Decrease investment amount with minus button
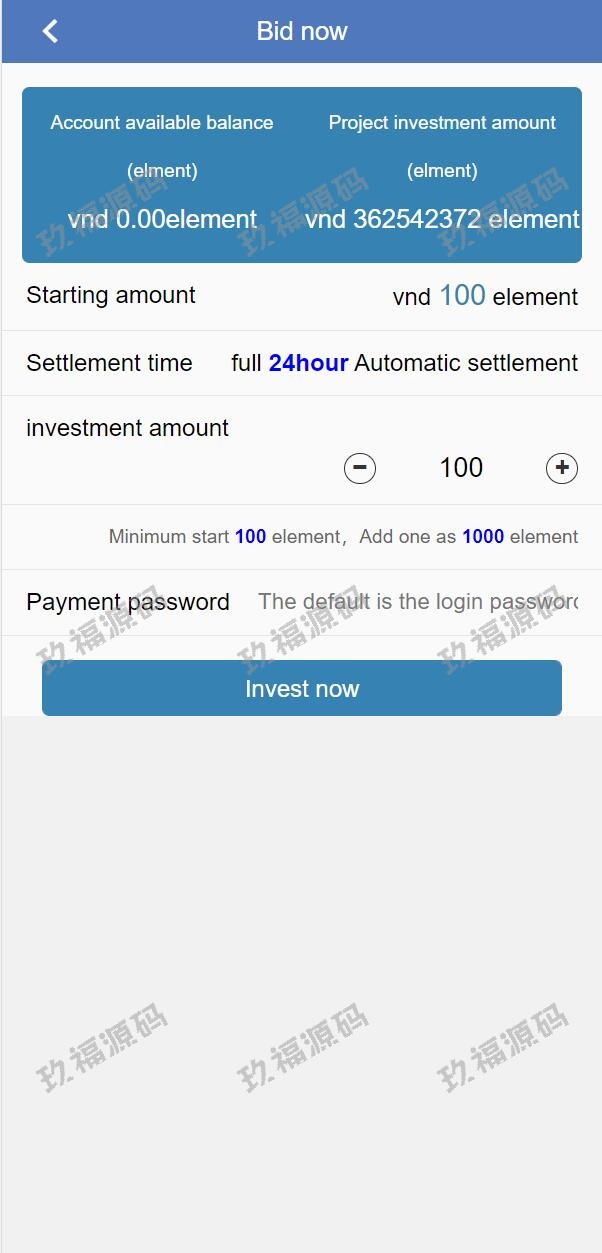Image resolution: width=602 pixels, height=1253 pixels. point(360,468)
